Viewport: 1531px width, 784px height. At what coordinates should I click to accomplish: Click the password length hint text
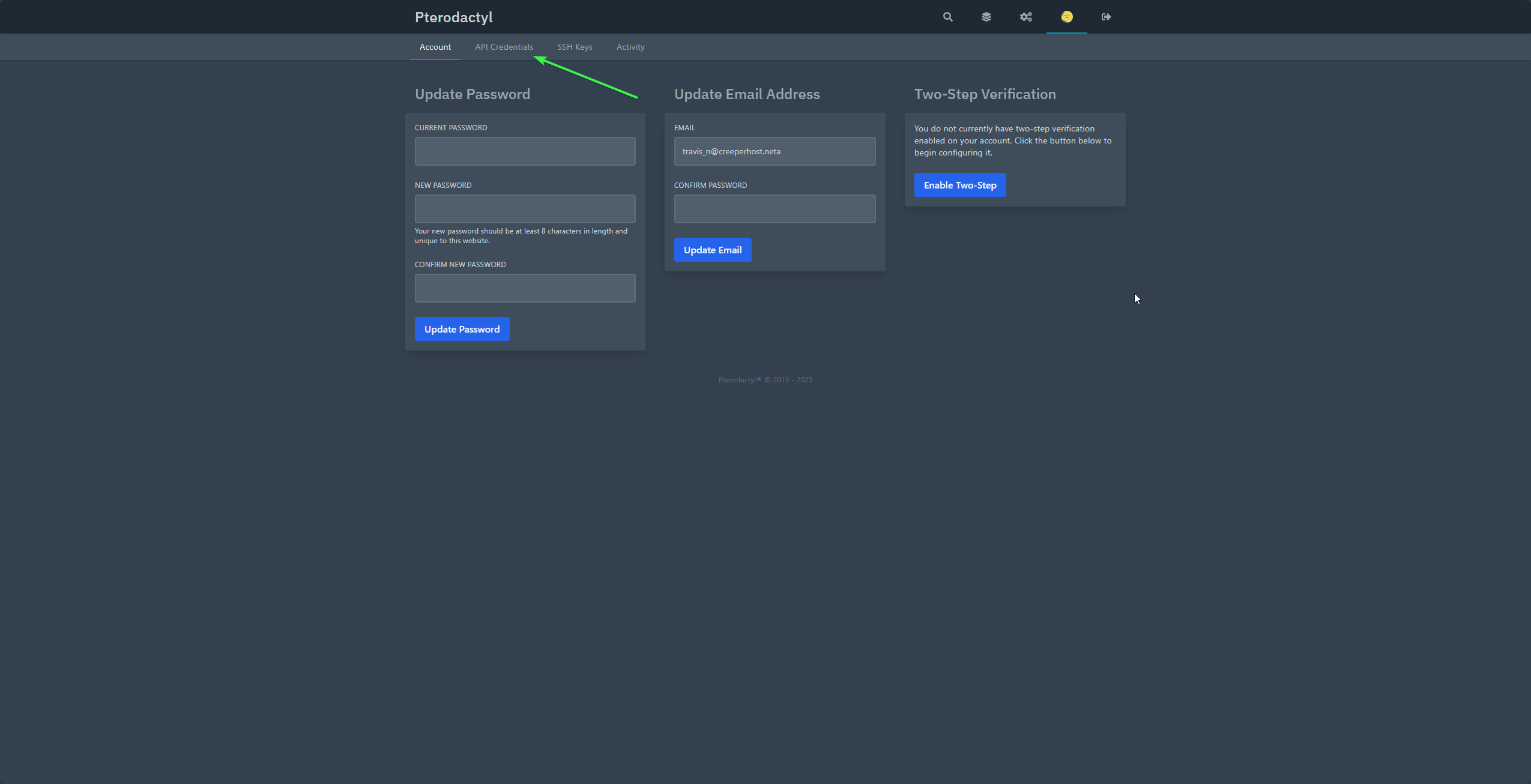point(521,236)
